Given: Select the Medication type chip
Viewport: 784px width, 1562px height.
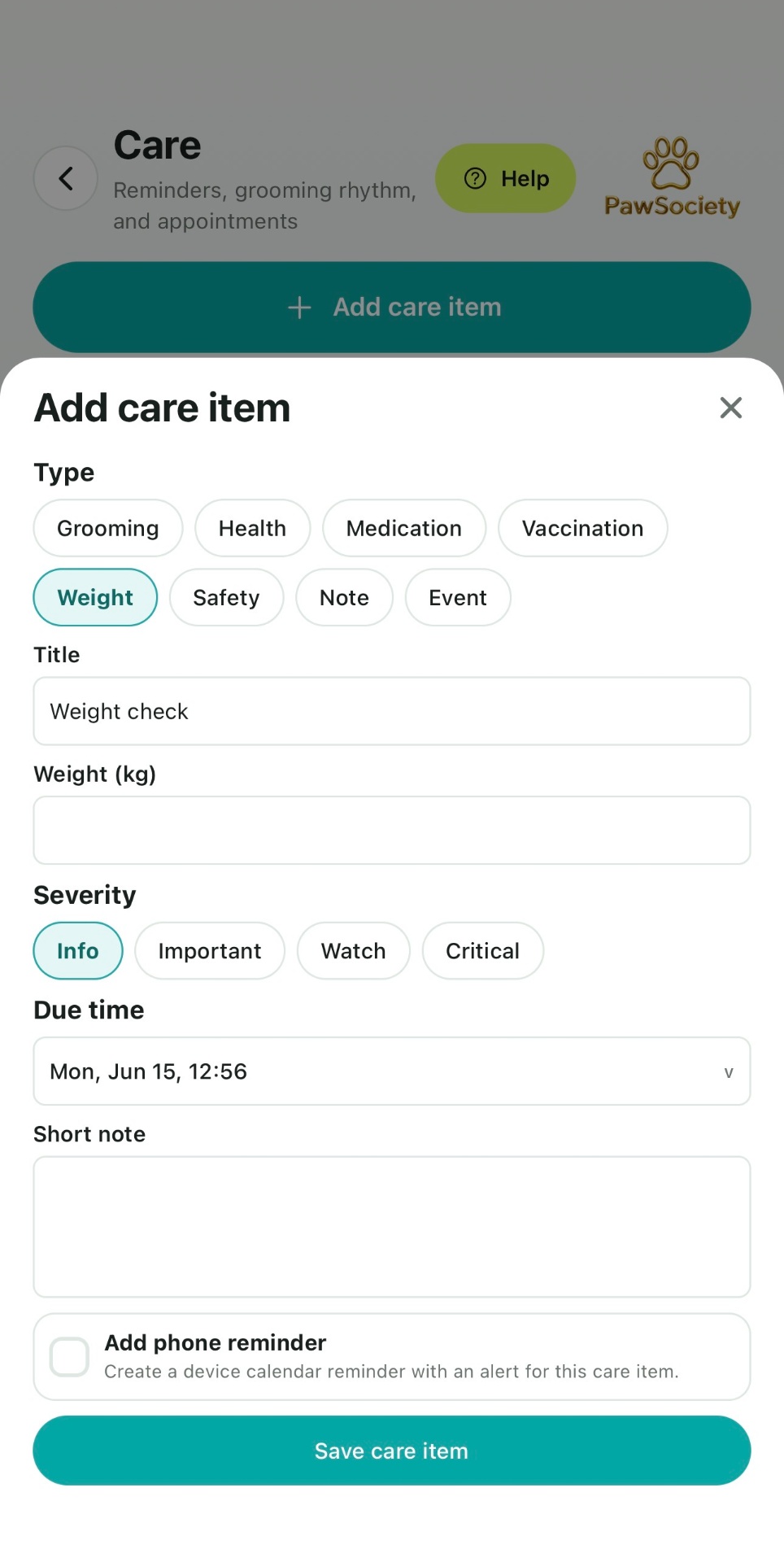Looking at the screenshot, I should (x=404, y=528).
